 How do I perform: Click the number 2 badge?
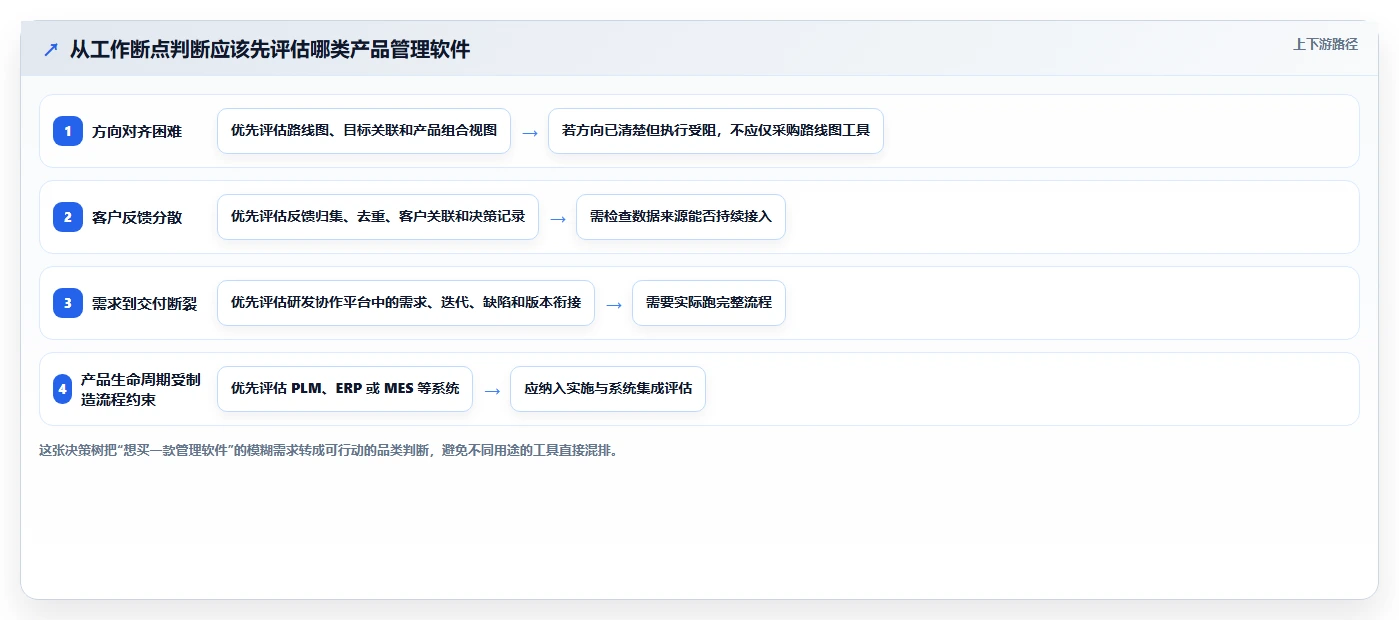(x=68, y=217)
